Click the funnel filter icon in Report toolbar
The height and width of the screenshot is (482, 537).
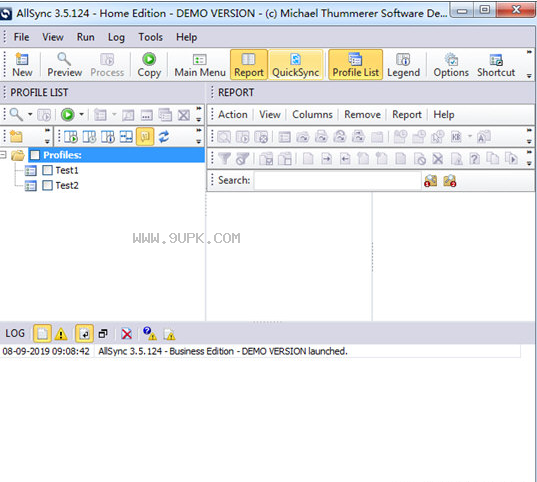tap(225, 159)
